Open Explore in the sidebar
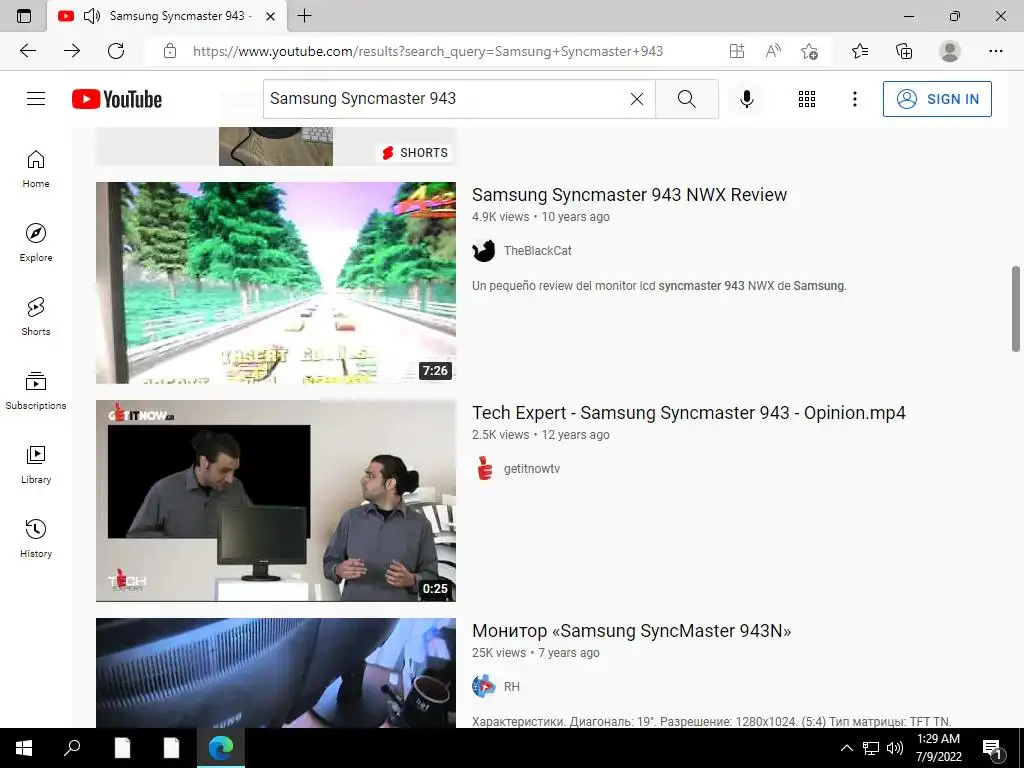 (x=36, y=243)
